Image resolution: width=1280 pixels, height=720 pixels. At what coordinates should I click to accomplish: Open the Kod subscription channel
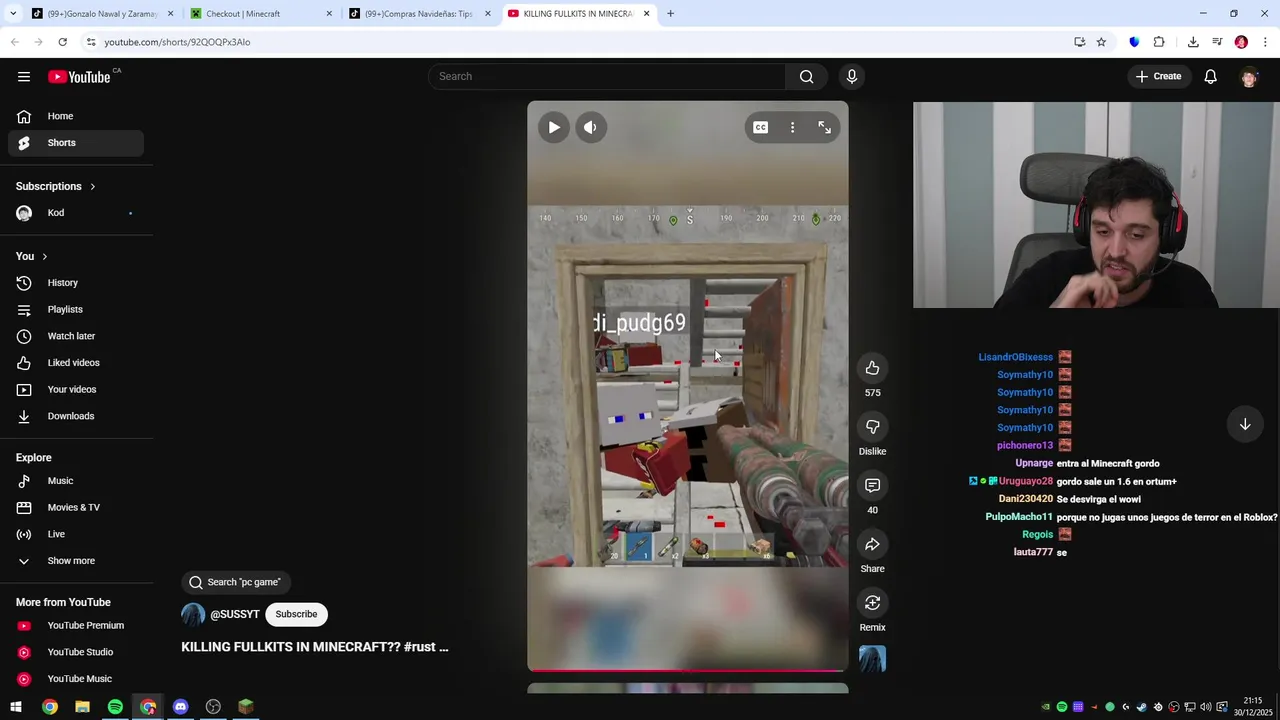coord(76,213)
